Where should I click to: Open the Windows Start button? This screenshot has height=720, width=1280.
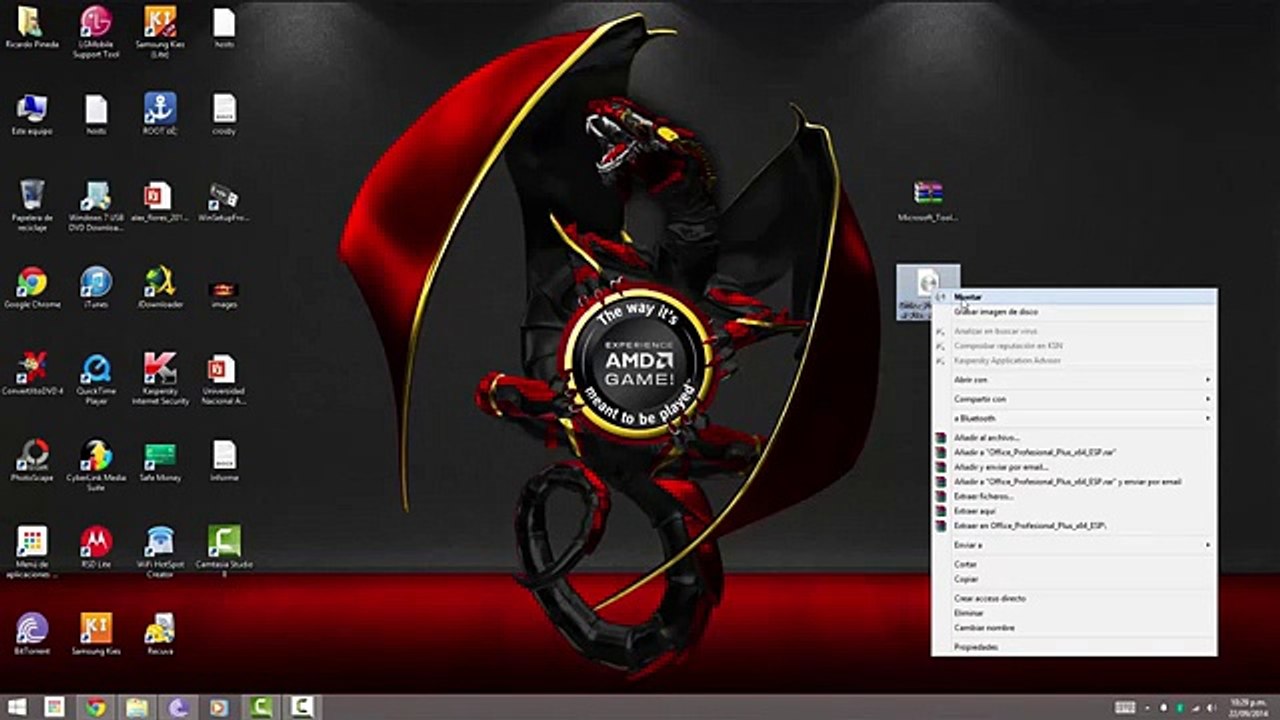pos(18,708)
